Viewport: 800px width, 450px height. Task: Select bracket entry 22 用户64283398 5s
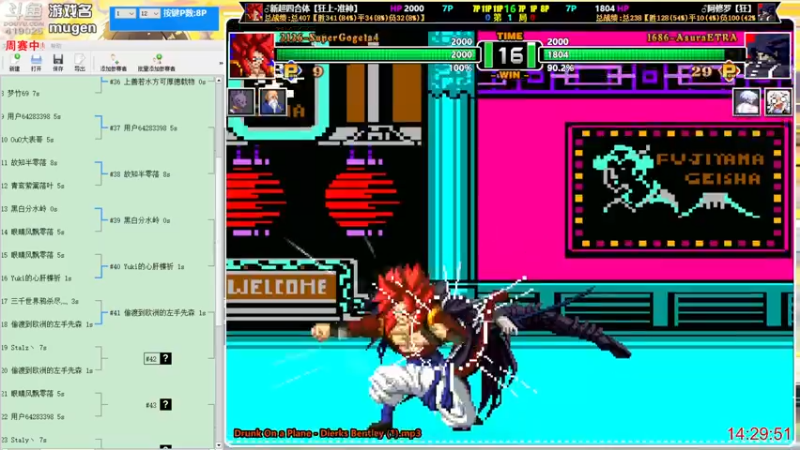(x=33, y=417)
